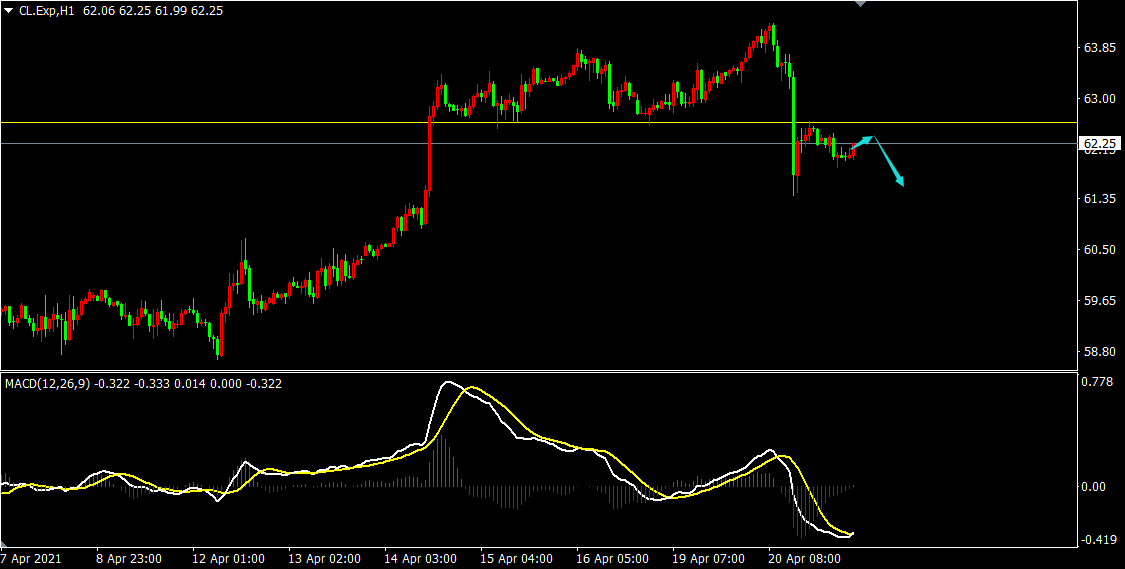
Task: Select the downward cyan arrow drawing
Action: 889,161
